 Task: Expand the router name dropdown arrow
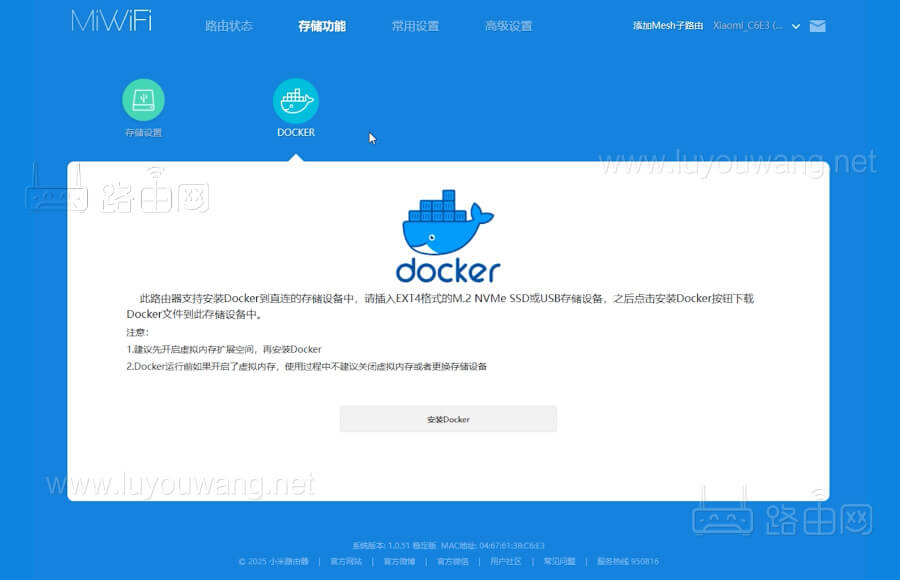(x=796, y=26)
